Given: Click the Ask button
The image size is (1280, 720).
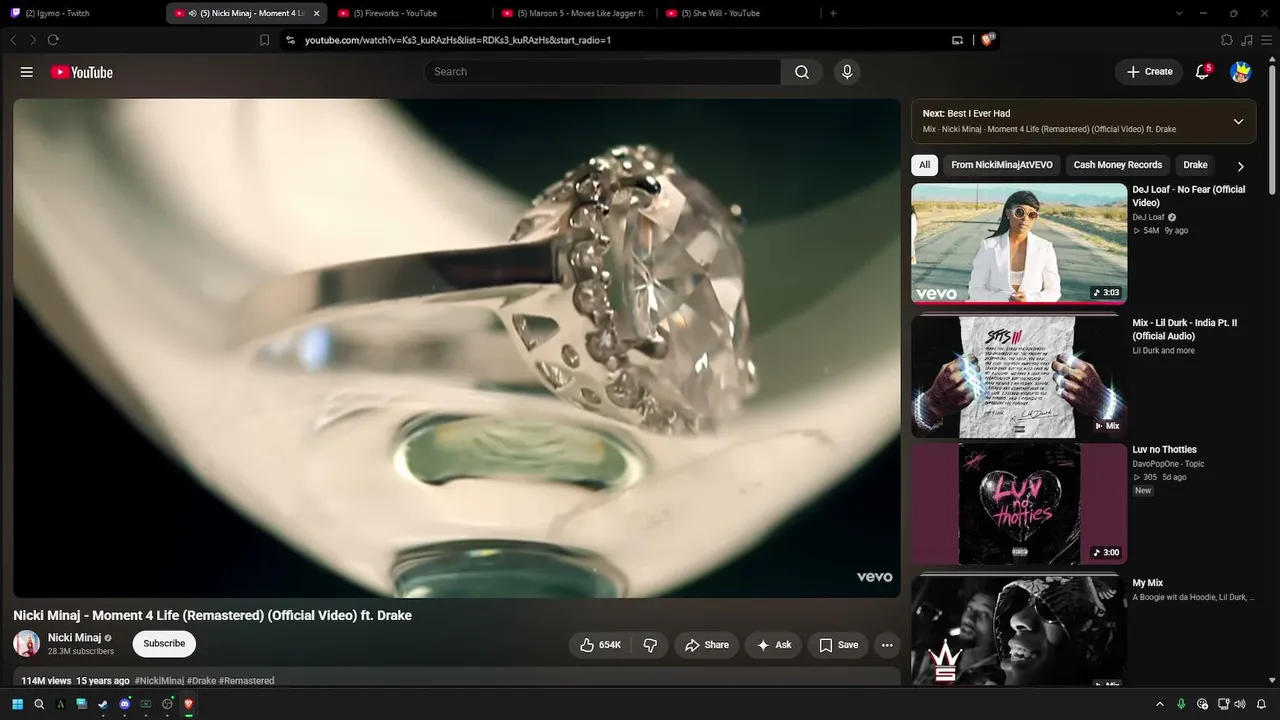Looking at the screenshot, I should 774,645.
